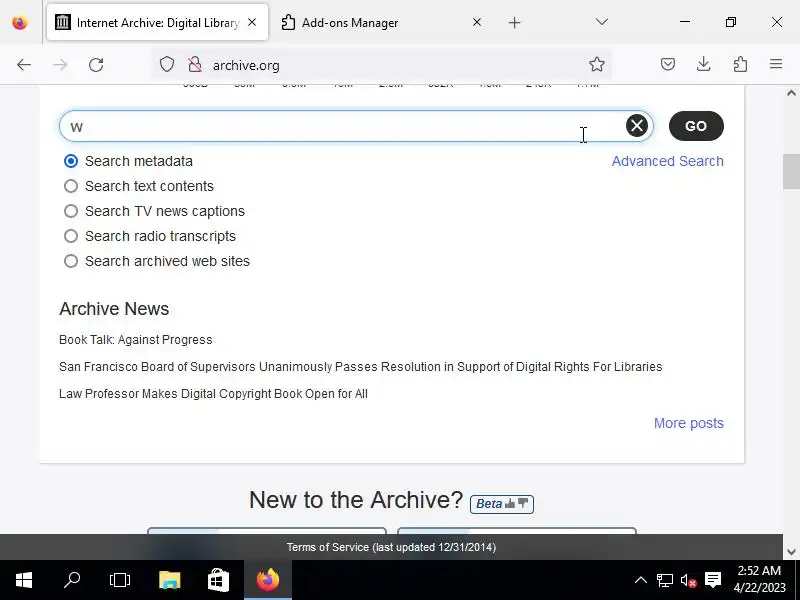
Task: Give thumbs up on Beta badge
Action: [x=510, y=504]
